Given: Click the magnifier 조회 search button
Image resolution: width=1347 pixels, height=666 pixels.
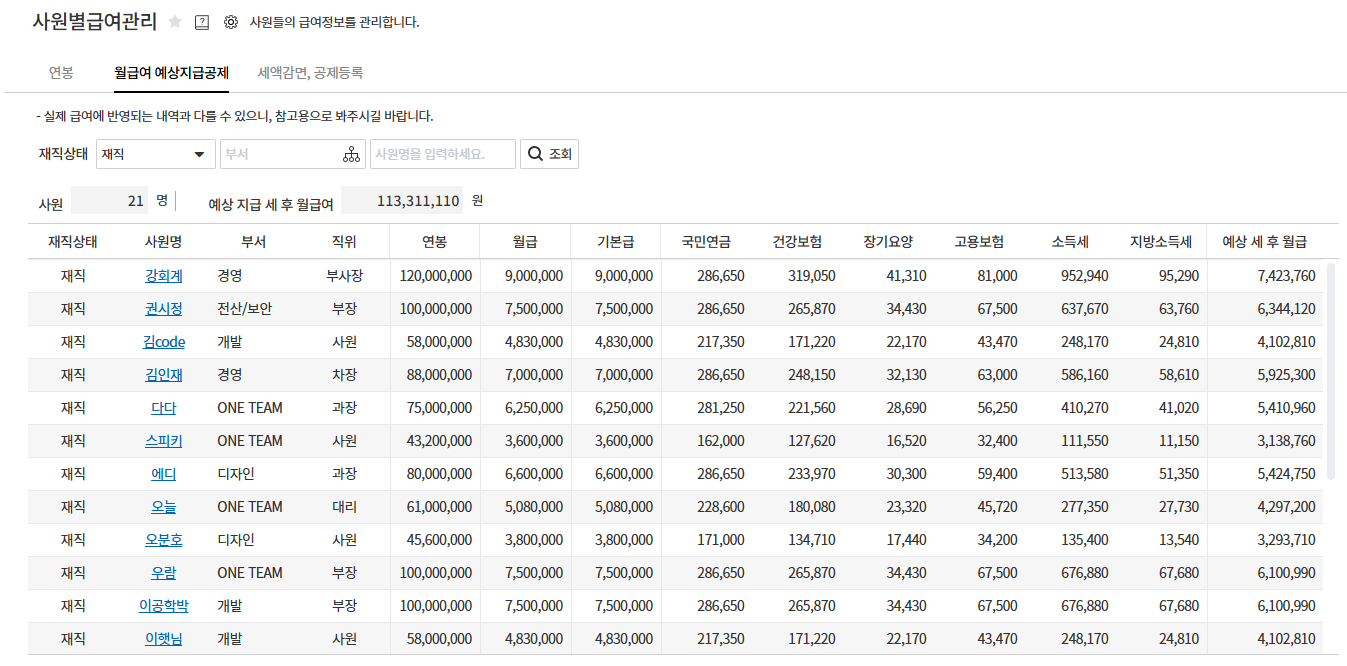Looking at the screenshot, I should (x=549, y=154).
